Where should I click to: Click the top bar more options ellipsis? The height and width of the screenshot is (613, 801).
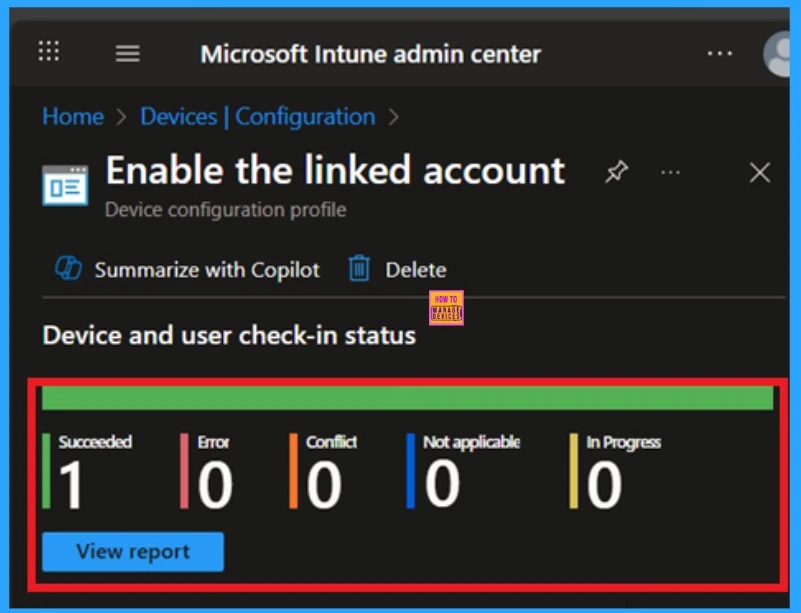point(720,53)
